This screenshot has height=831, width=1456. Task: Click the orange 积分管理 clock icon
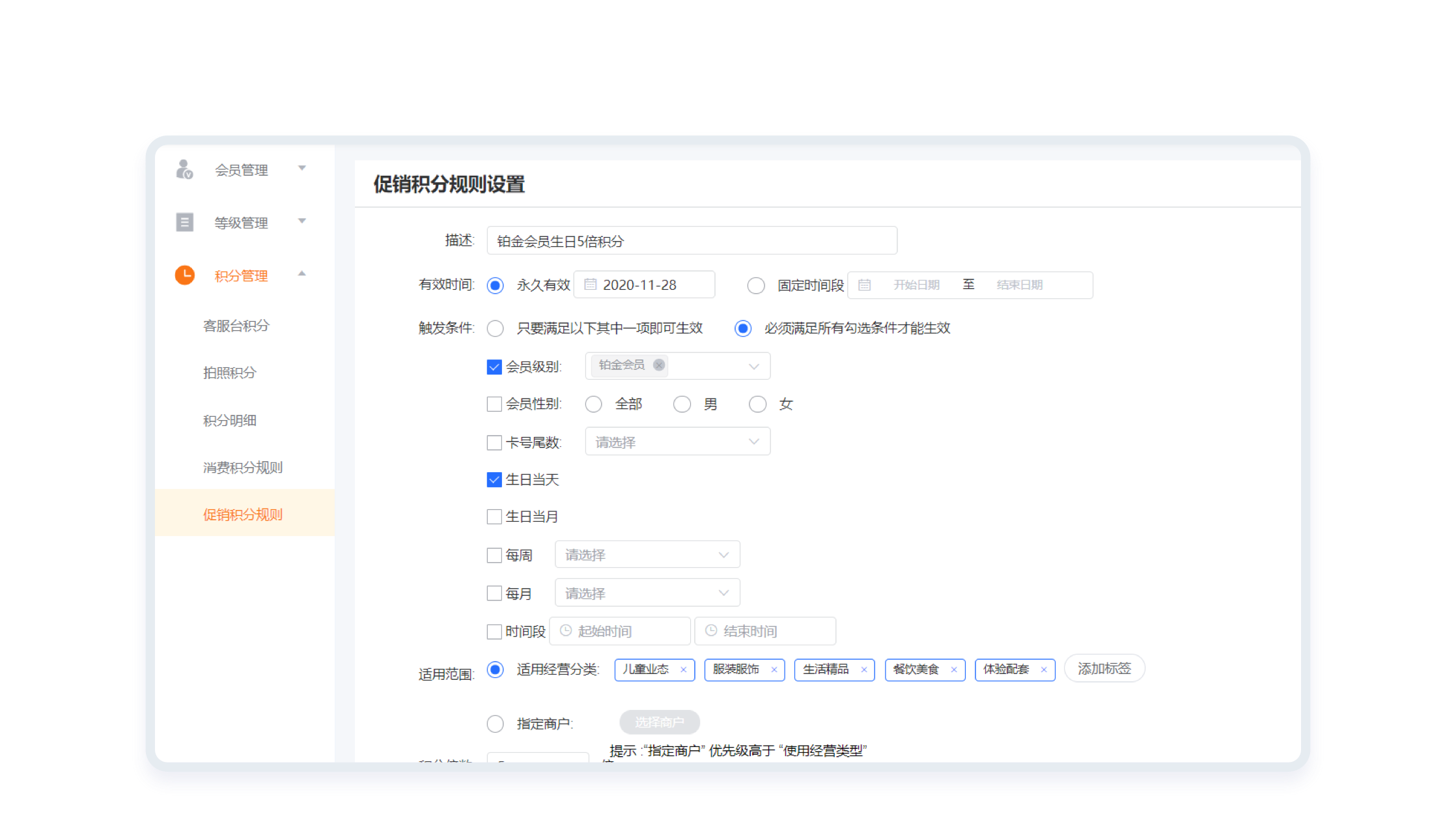[185, 275]
